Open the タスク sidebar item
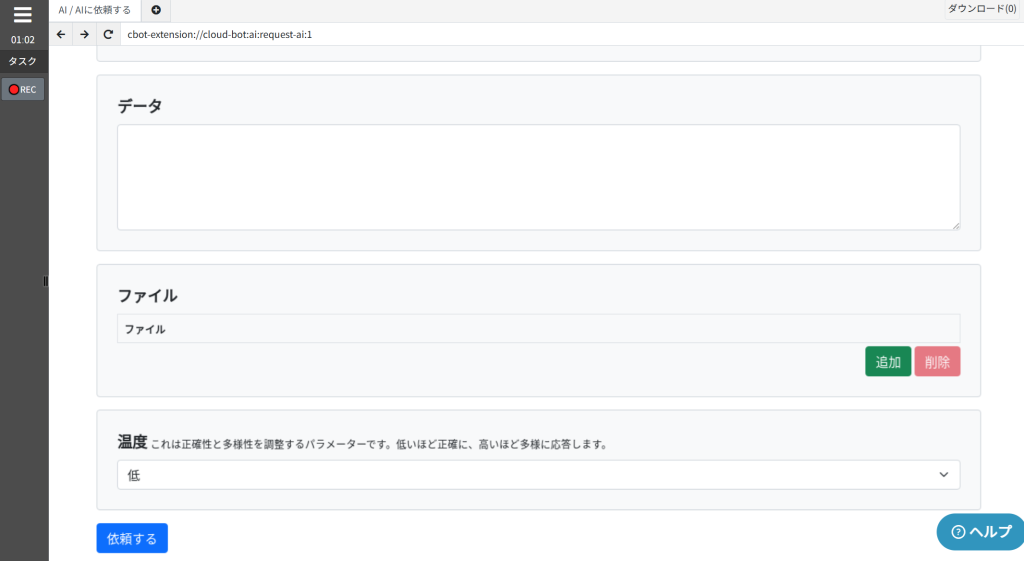Viewport: 1024px width, 561px height. coord(23,61)
